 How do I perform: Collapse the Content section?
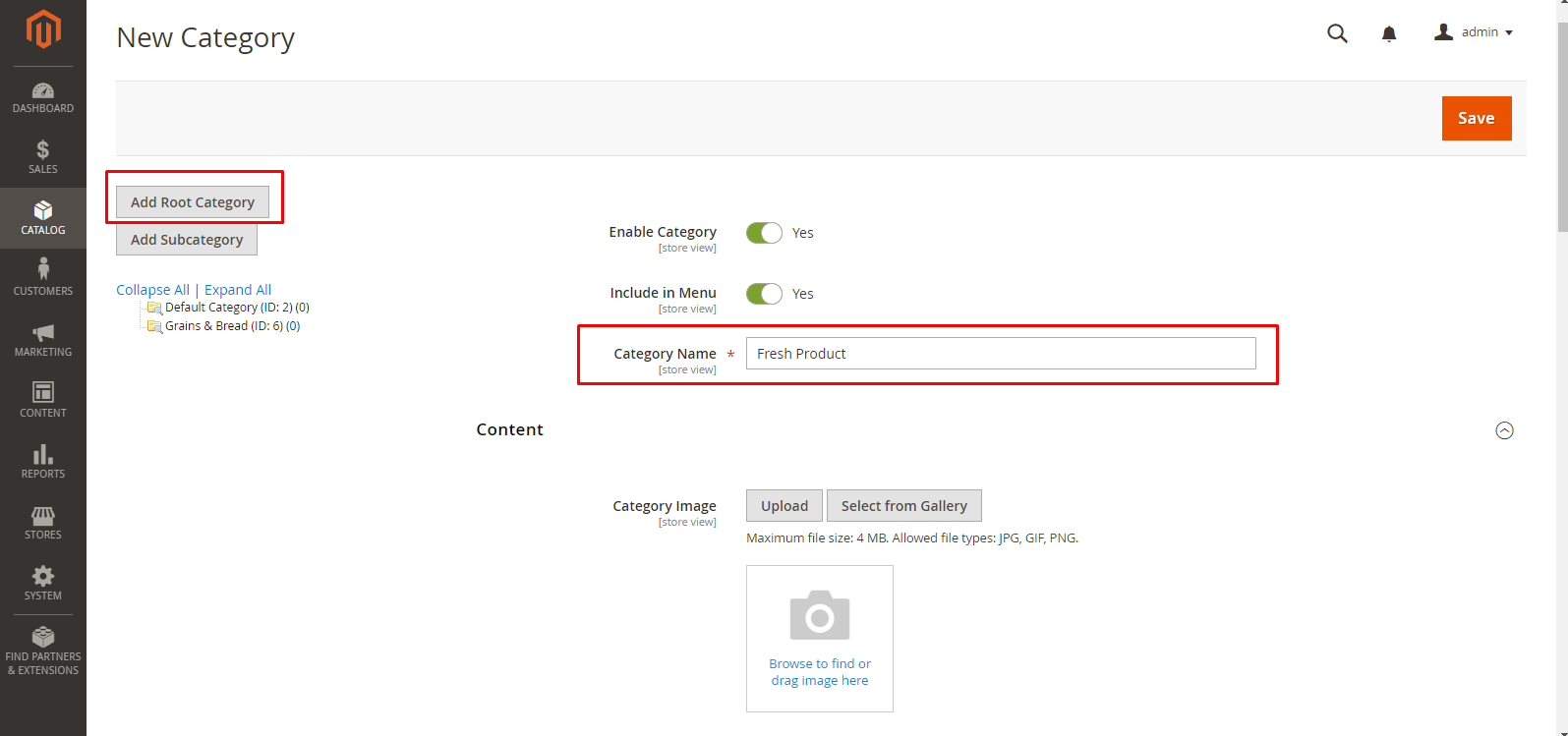[1504, 430]
